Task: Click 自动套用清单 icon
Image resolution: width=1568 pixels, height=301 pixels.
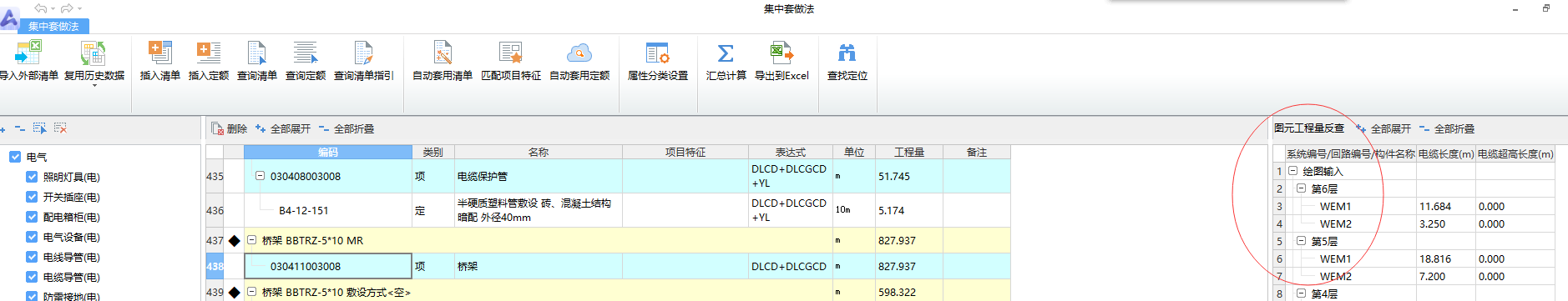Action: [443, 53]
